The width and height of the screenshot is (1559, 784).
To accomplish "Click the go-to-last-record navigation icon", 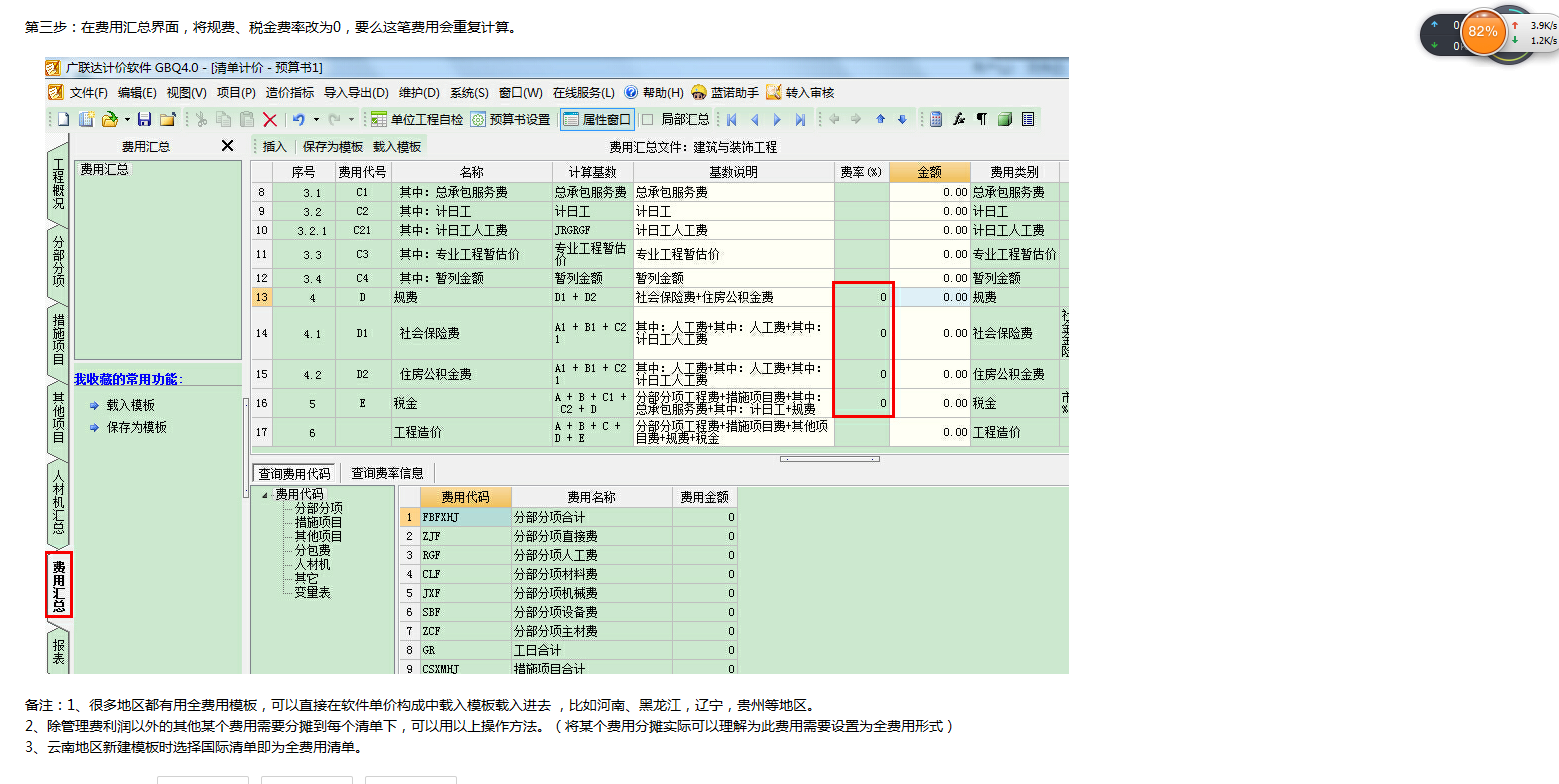I will click(x=800, y=119).
